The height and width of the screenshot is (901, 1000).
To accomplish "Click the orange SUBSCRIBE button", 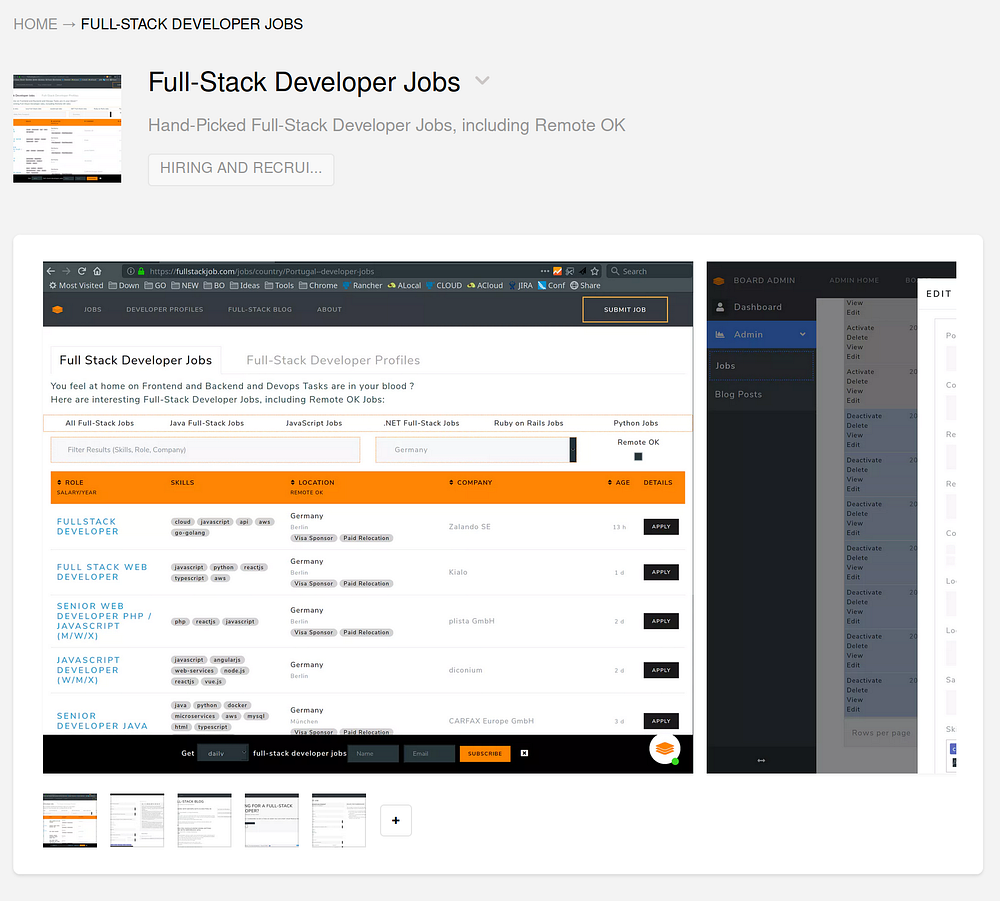I will (x=485, y=754).
